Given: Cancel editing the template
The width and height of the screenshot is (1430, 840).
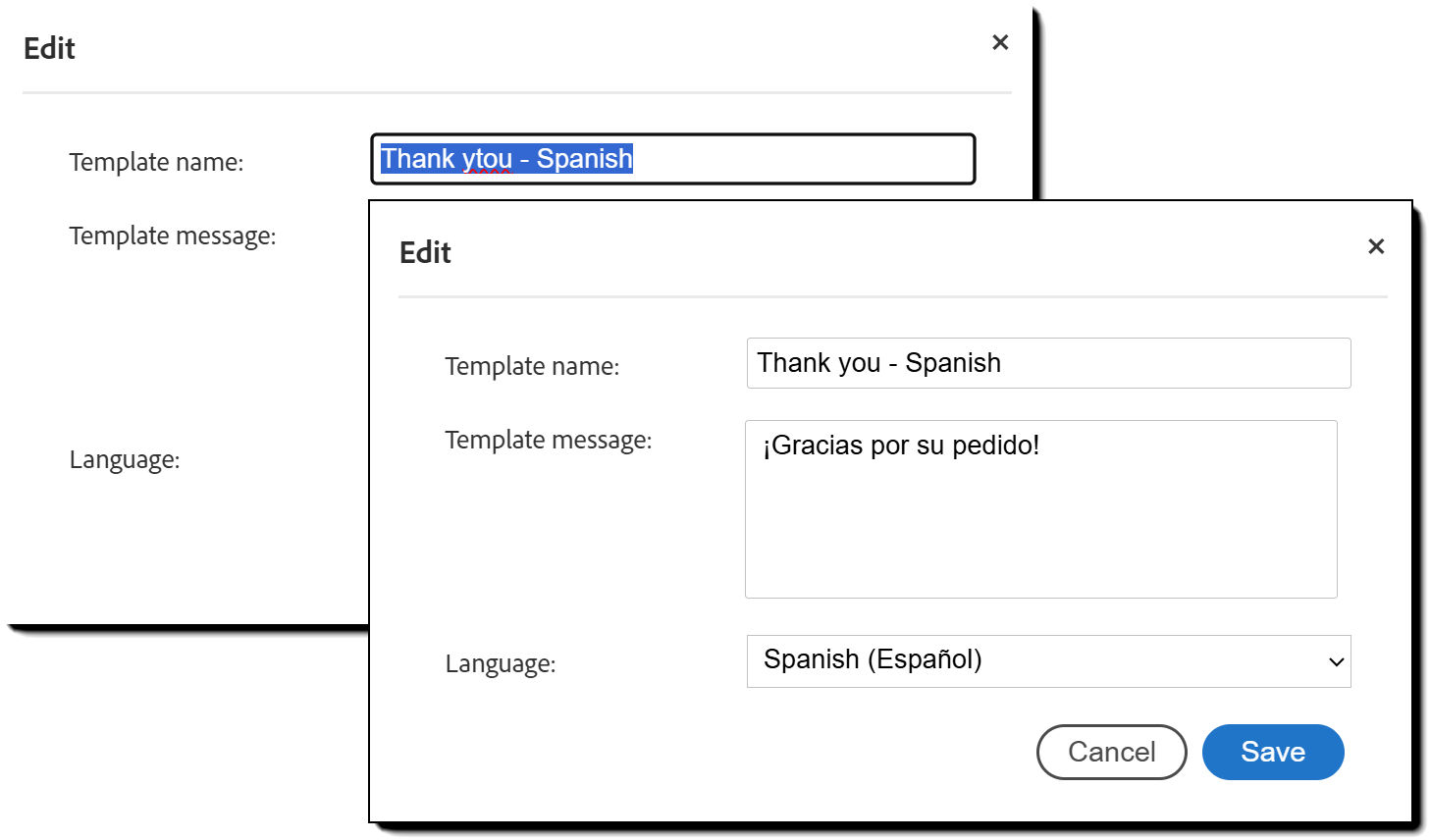Looking at the screenshot, I should coord(1111,752).
